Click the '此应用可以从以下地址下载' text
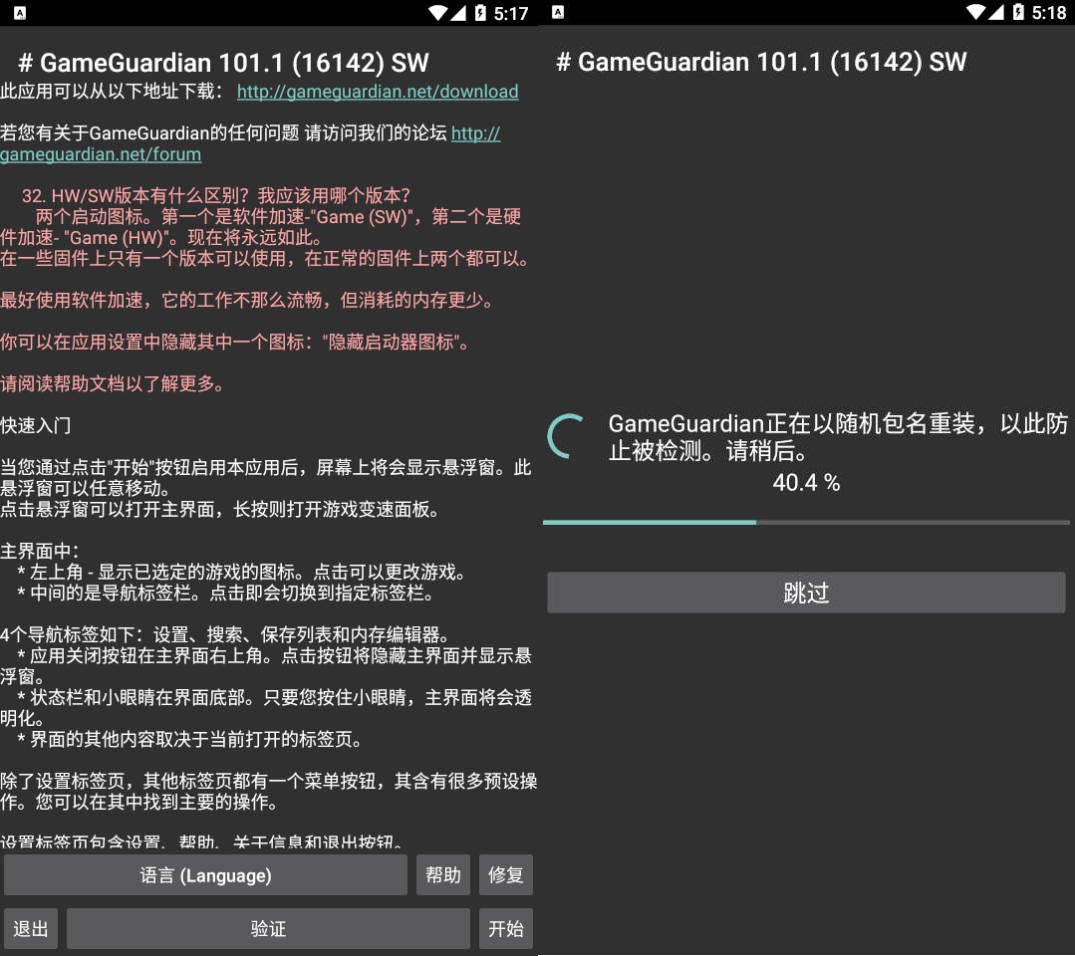The image size is (1075, 956). tap(111, 91)
